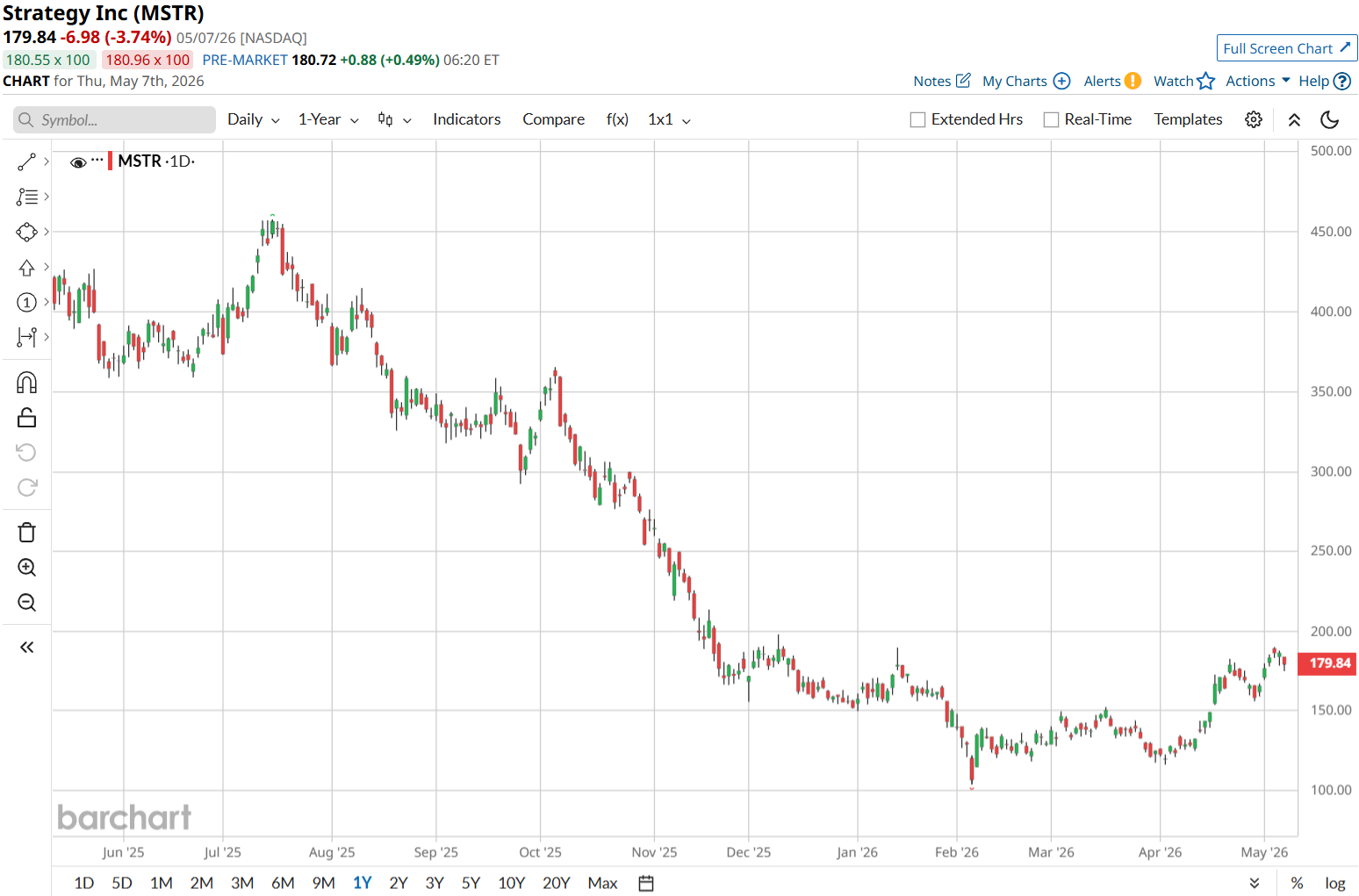Open Full Screen Chart
1359x896 pixels.
click(x=1287, y=48)
